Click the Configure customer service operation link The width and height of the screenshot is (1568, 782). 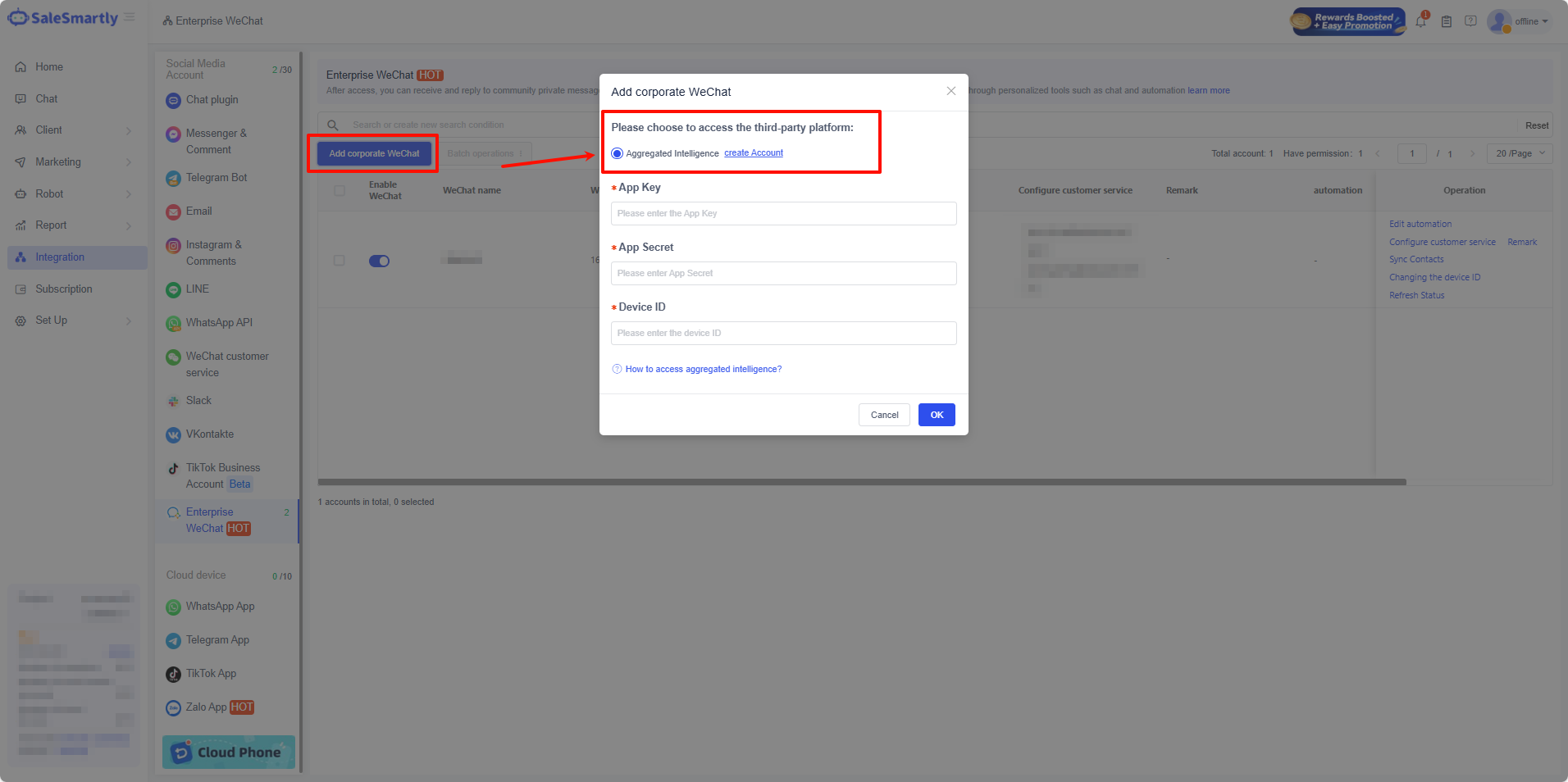(1443, 242)
